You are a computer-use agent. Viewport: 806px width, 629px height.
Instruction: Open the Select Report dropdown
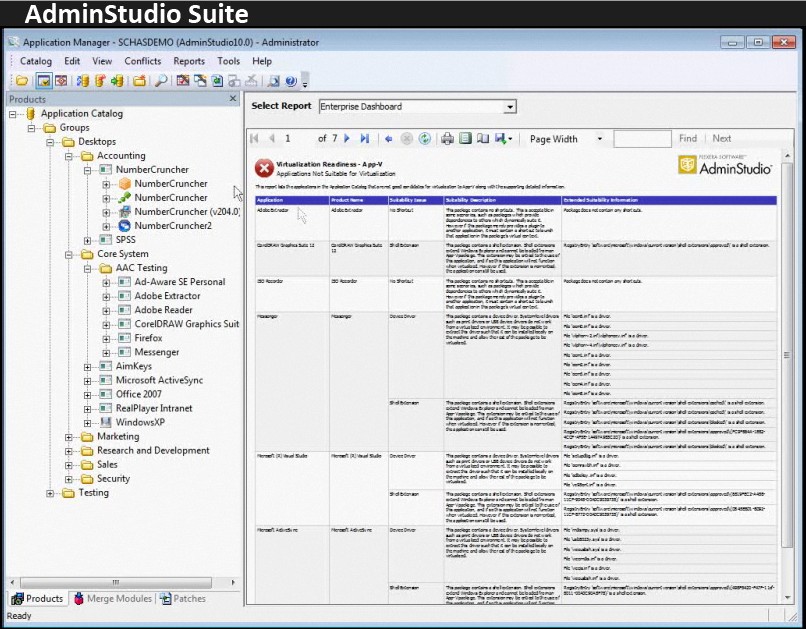pos(510,107)
